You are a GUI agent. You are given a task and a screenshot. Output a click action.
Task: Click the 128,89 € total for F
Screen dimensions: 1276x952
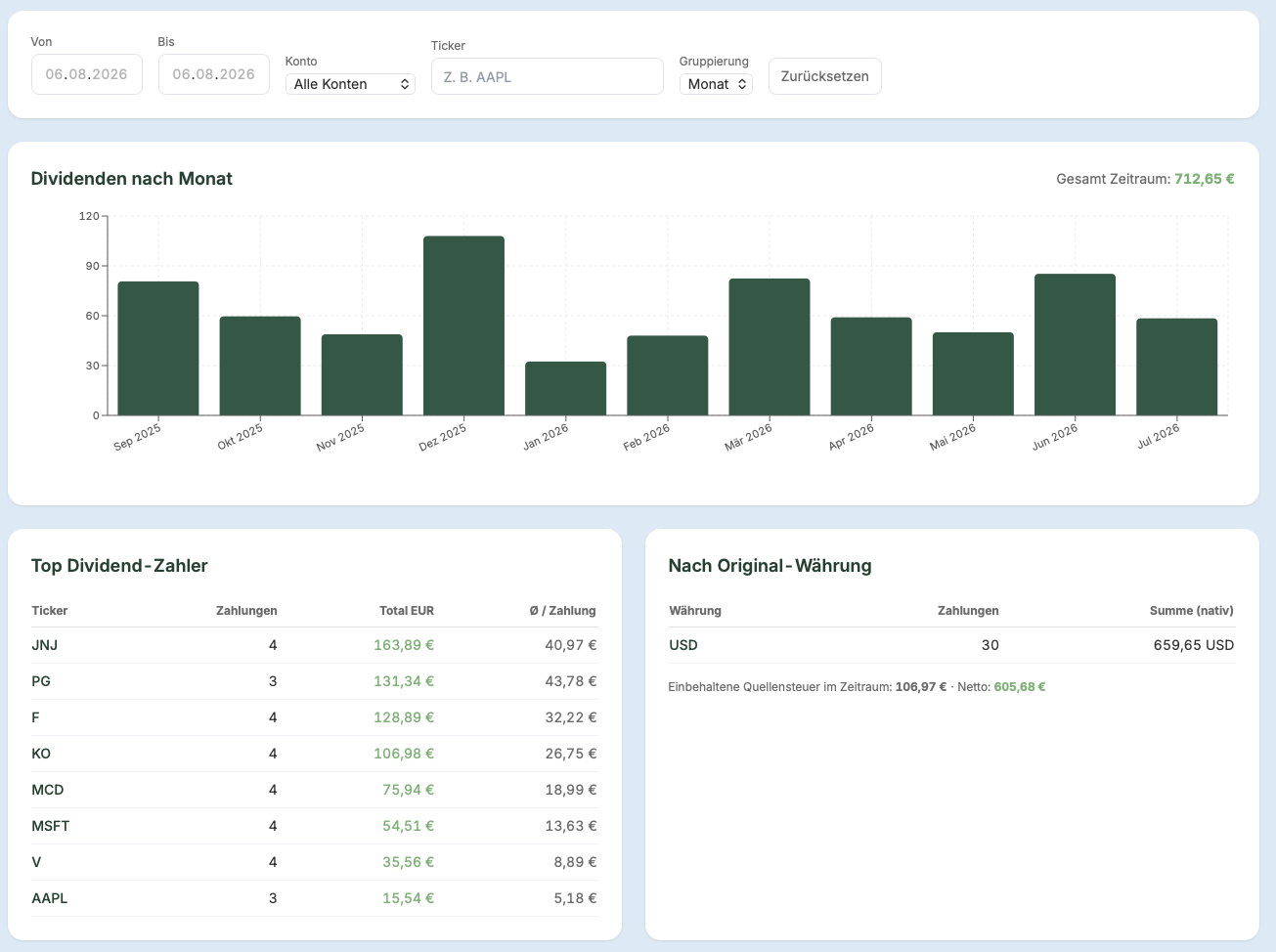click(x=404, y=717)
